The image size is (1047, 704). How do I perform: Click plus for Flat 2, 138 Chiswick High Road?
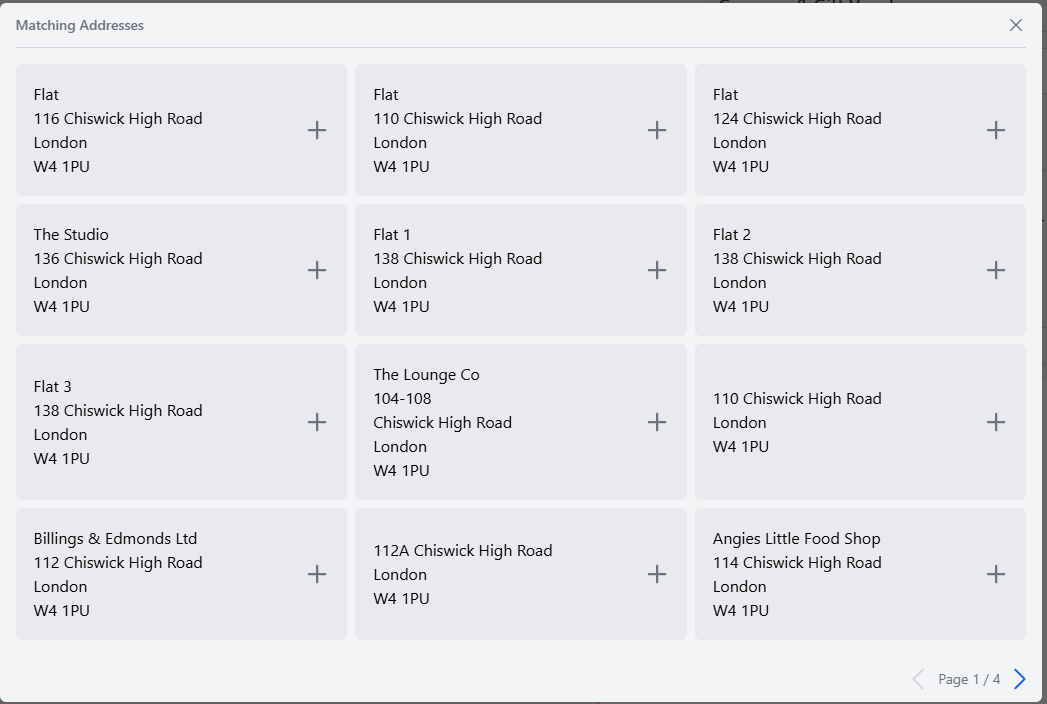tap(996, 270)
